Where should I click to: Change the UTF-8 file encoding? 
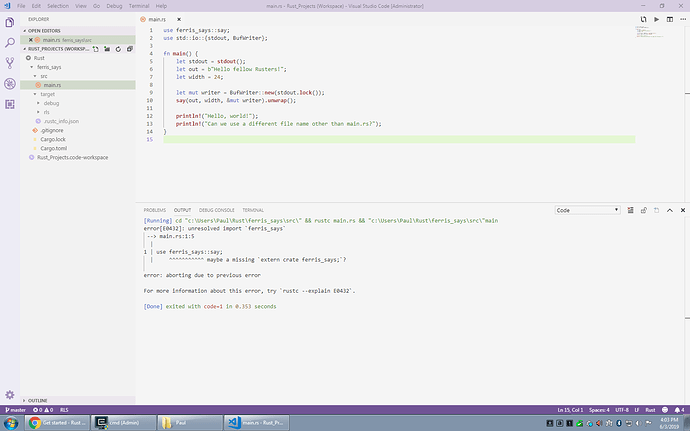[x=622, y=410]
